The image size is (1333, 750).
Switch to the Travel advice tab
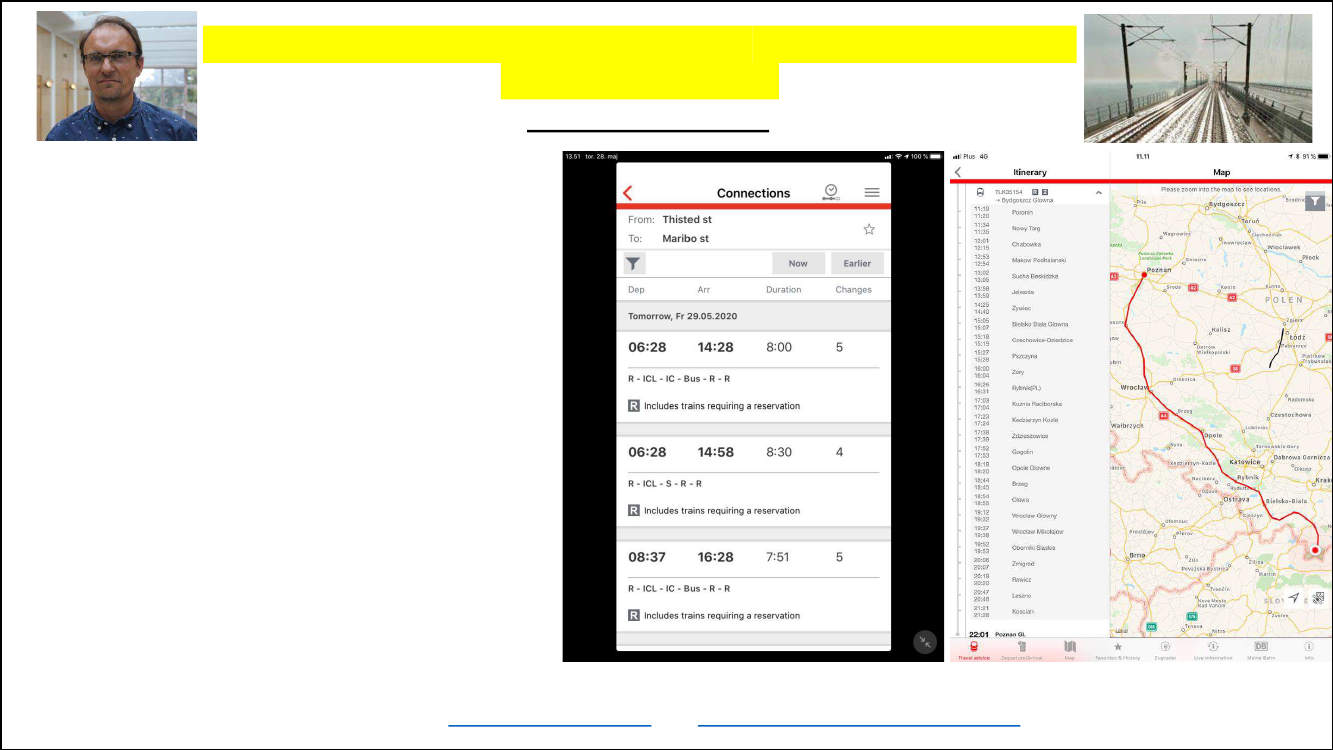[x=973, y=650]
